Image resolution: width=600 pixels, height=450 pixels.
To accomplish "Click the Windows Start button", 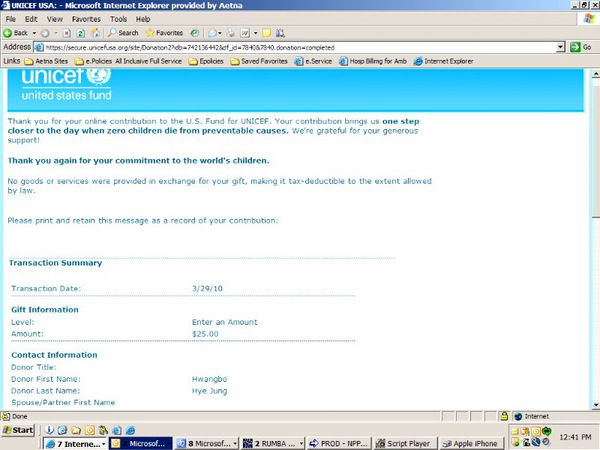I will pyautogui.click(x=18, y=430).
